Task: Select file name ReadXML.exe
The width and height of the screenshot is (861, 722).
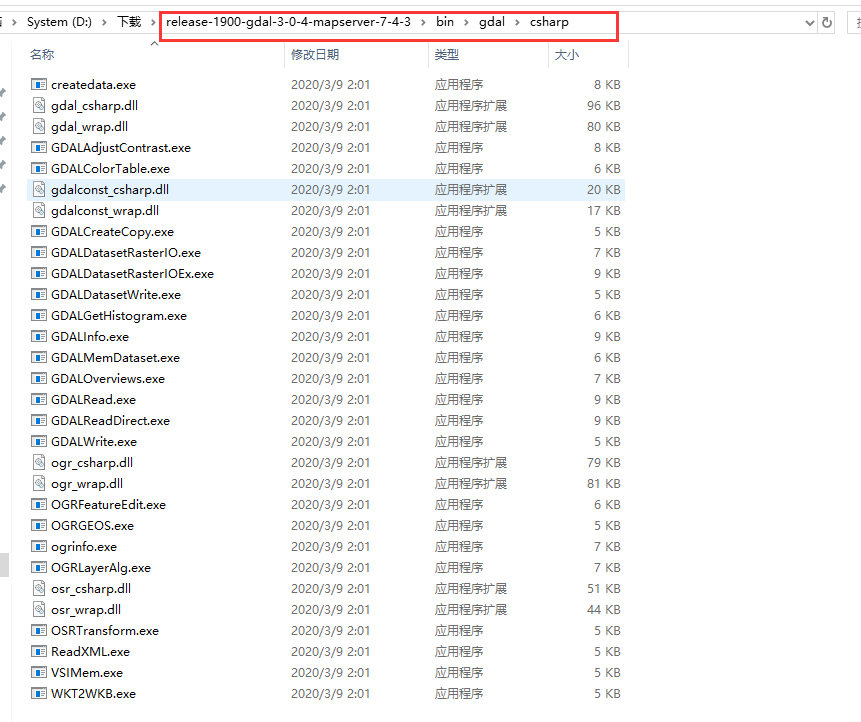Action: tap(91, 652)
